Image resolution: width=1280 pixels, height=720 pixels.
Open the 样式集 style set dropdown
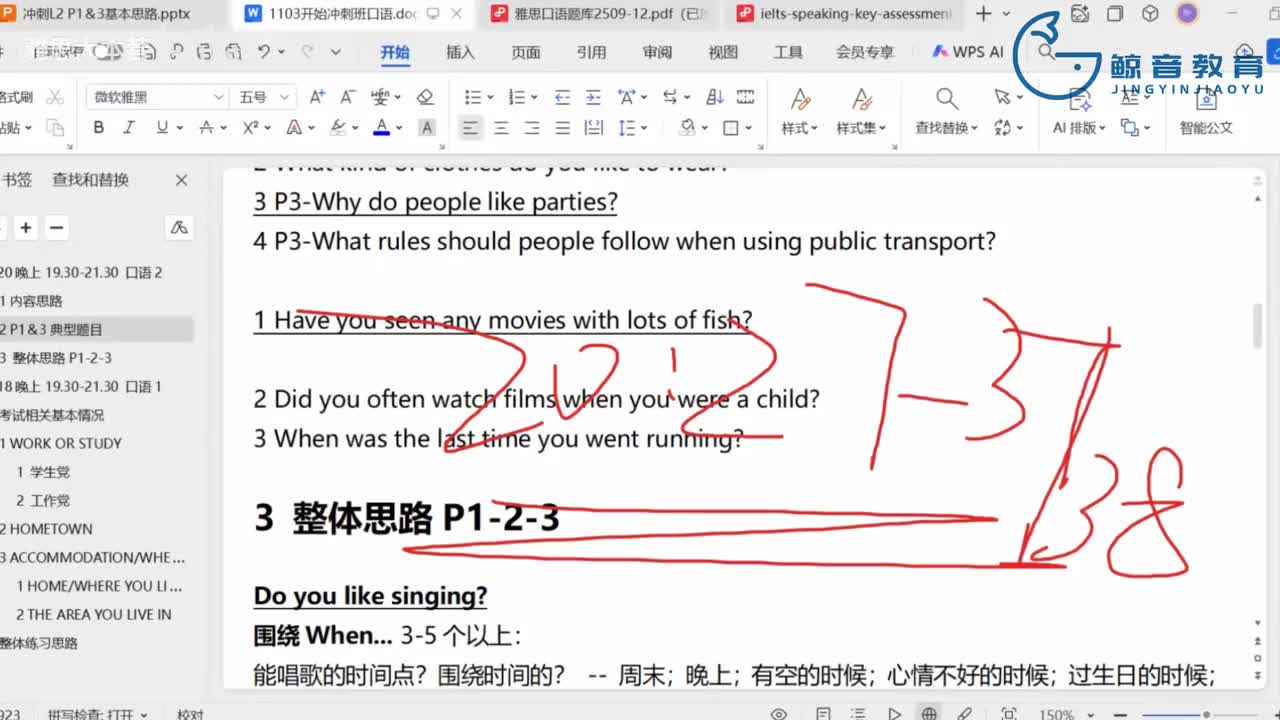point(861,128)
